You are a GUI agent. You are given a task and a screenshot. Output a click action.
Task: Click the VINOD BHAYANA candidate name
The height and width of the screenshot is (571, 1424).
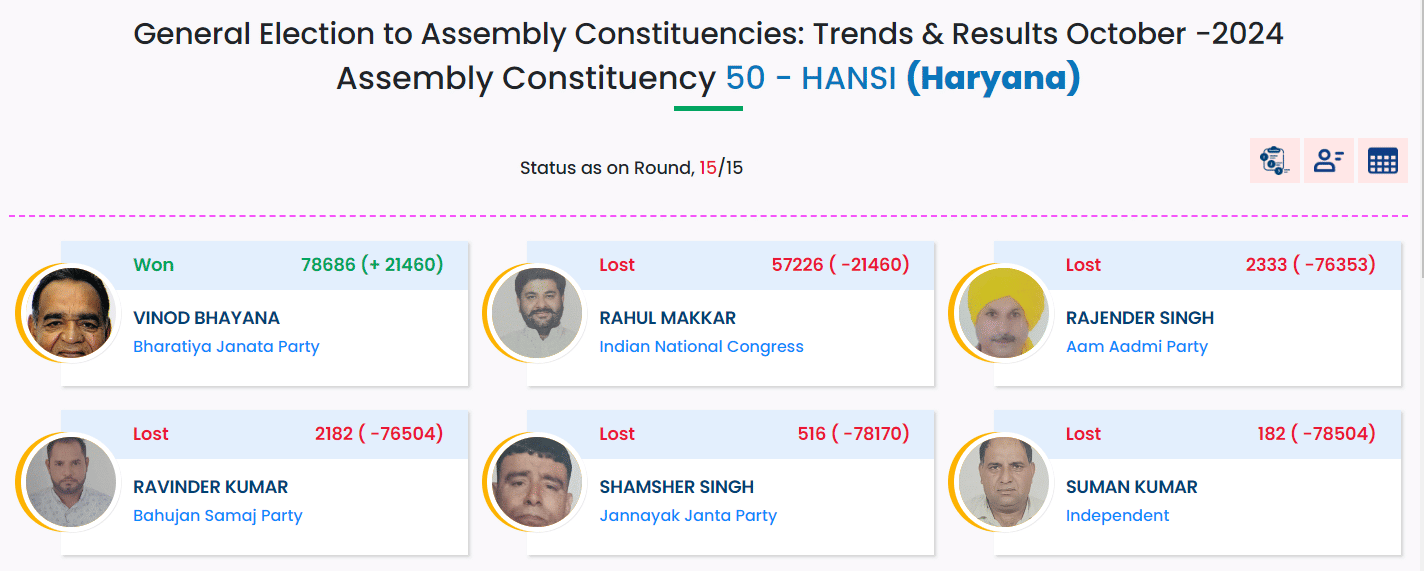[x=206, y=318]
